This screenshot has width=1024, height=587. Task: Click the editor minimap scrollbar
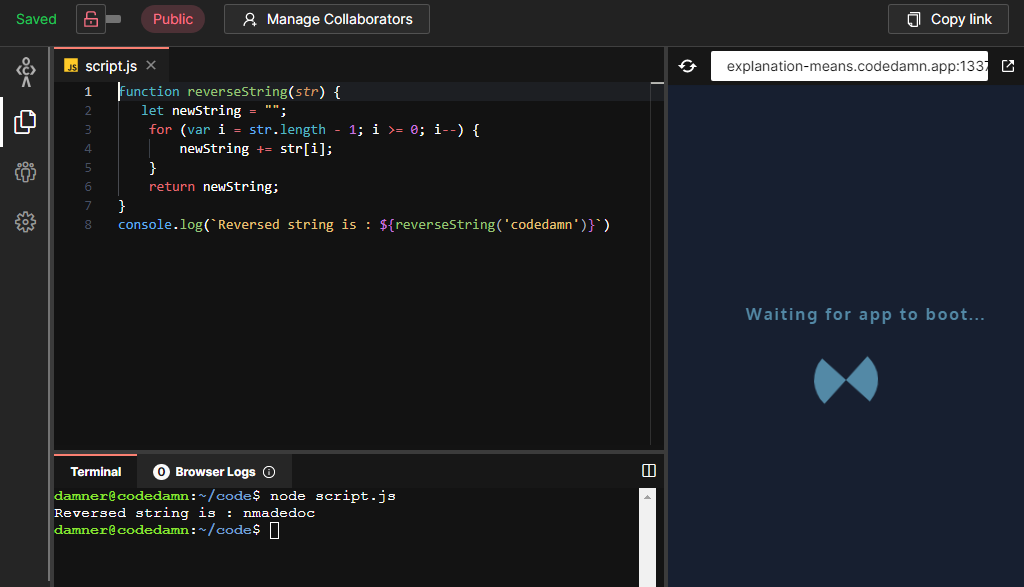(x=657, y=264)
